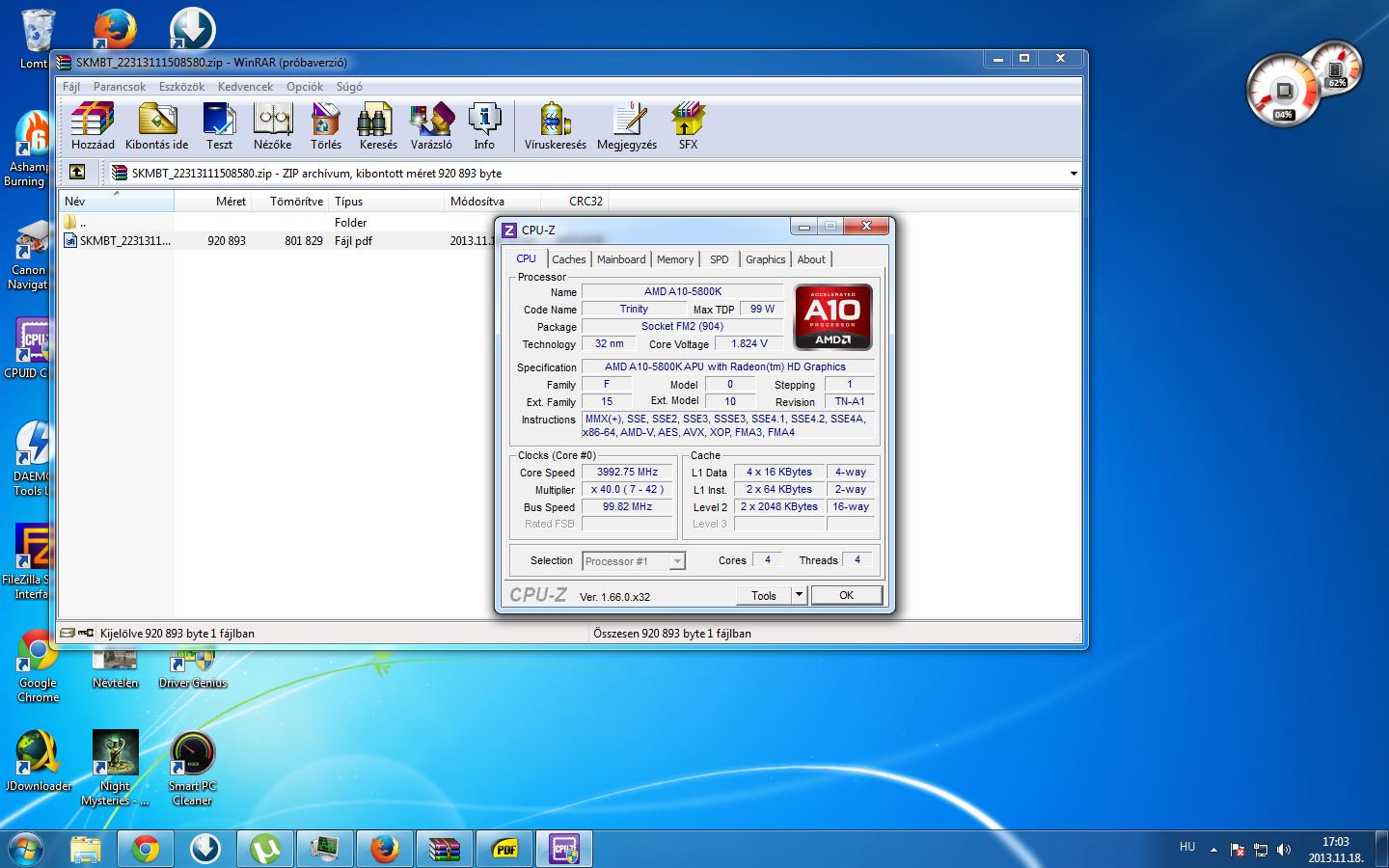Open the JDownloader desktop shortcut
The image size is (1389, 868).
pyautogui.click(x=38, y=762)
